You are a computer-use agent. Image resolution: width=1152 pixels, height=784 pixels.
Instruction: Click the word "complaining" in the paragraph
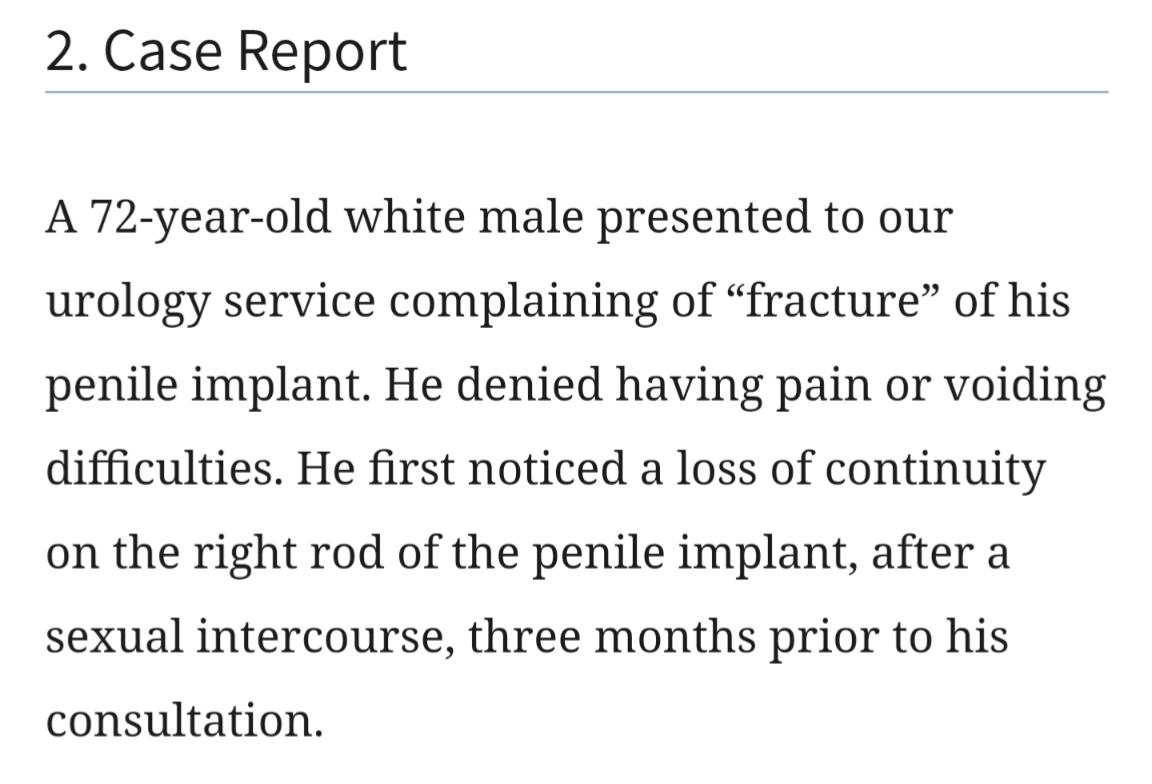pos(523,302)
